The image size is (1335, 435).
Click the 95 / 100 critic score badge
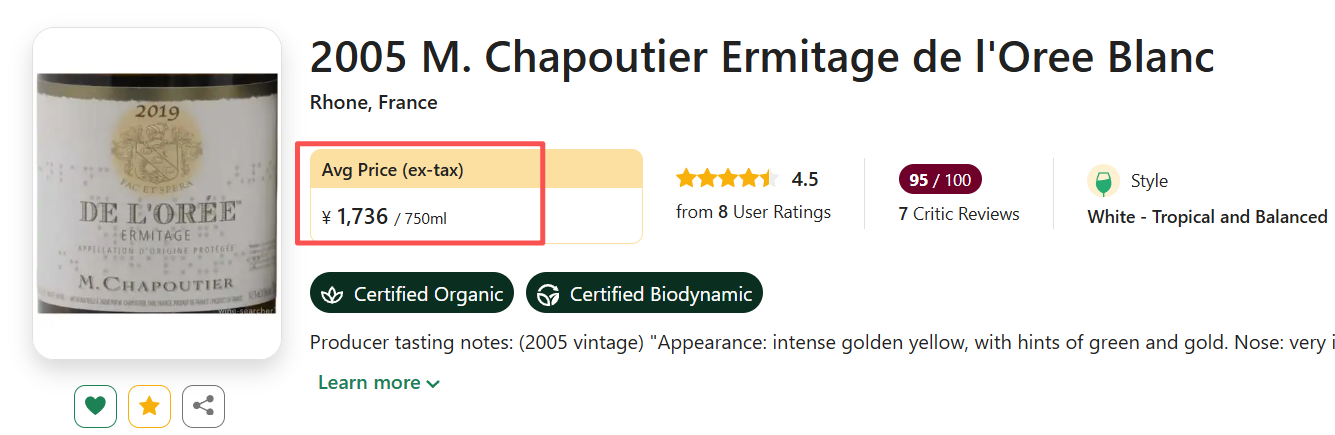pyautogui.click(x=940, y=180)
